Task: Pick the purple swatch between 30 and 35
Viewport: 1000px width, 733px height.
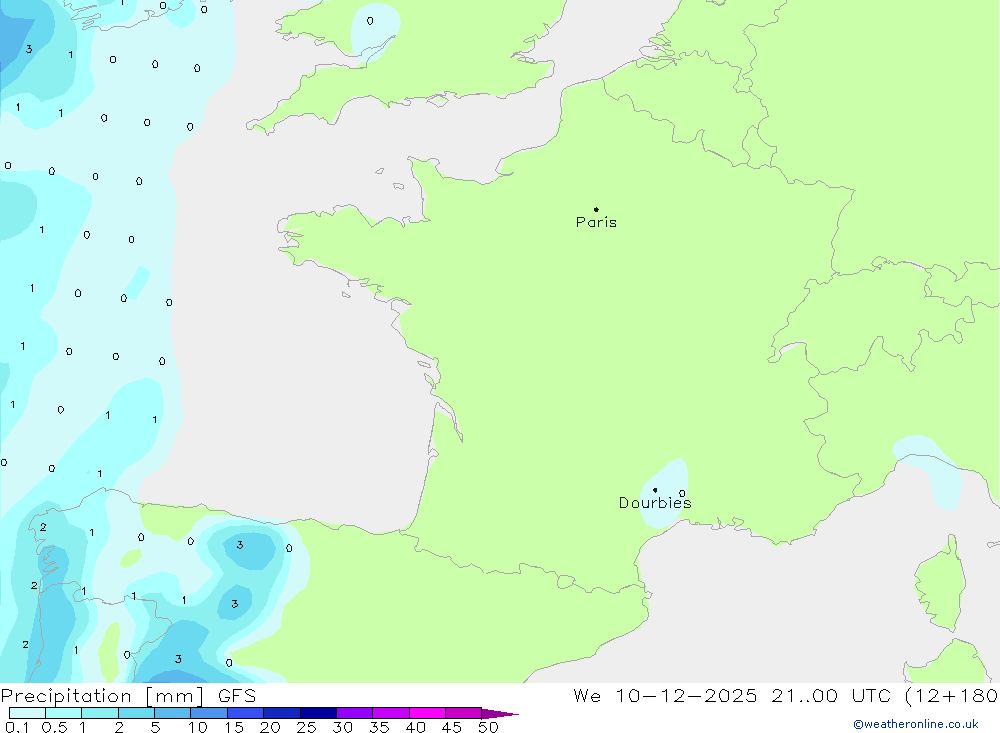Action: pos(355,713)
